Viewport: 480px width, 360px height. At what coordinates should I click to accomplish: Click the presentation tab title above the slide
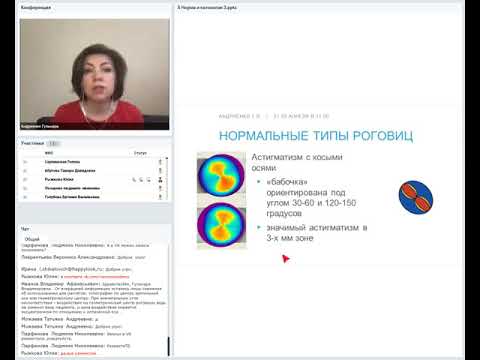(x=207, y=7)
